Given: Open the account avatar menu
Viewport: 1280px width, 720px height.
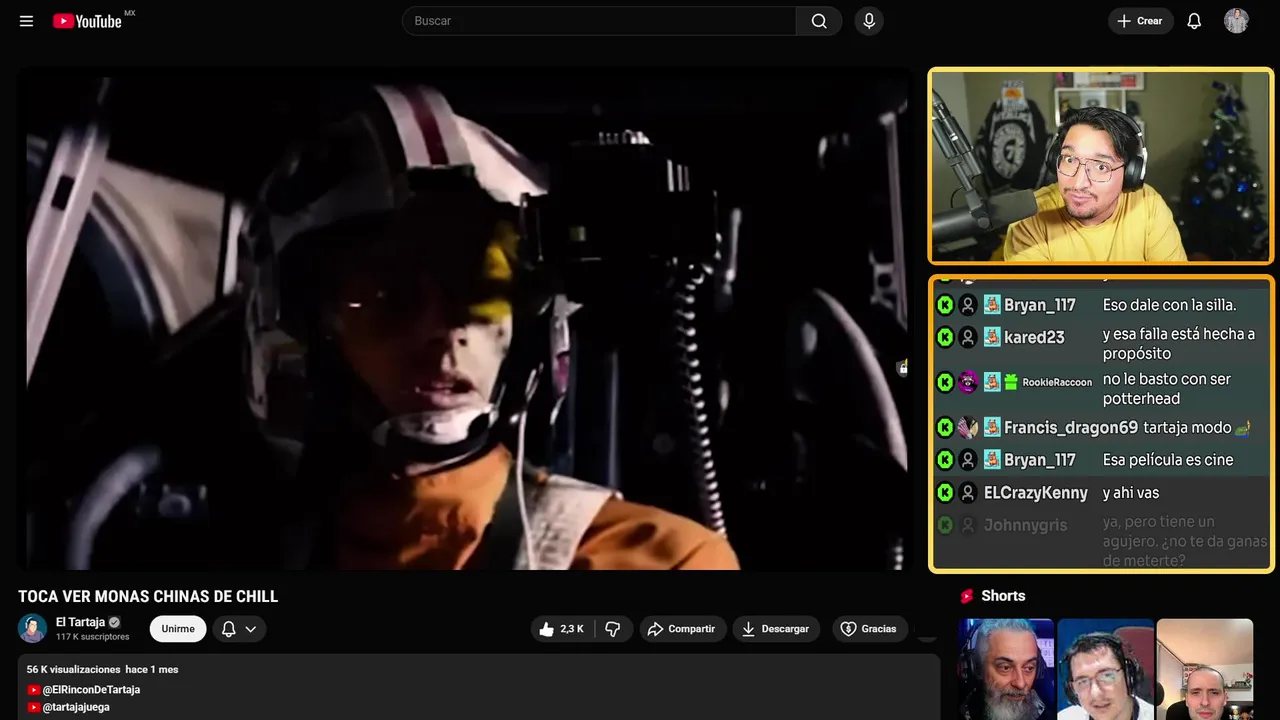Looking at the screenshot, I should tap(1237, 21).
